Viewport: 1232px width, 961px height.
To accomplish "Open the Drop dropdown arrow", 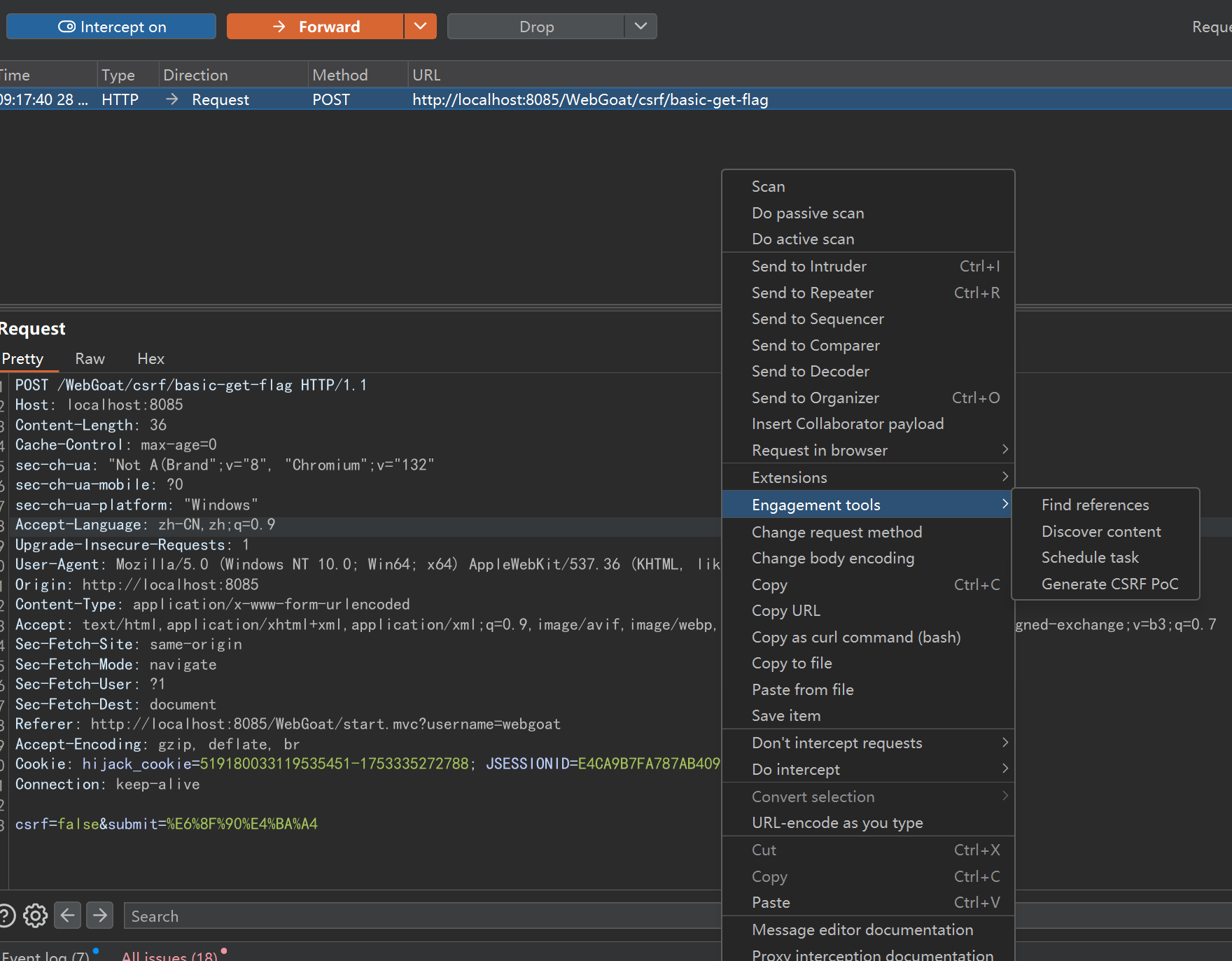I will (640, 27).
